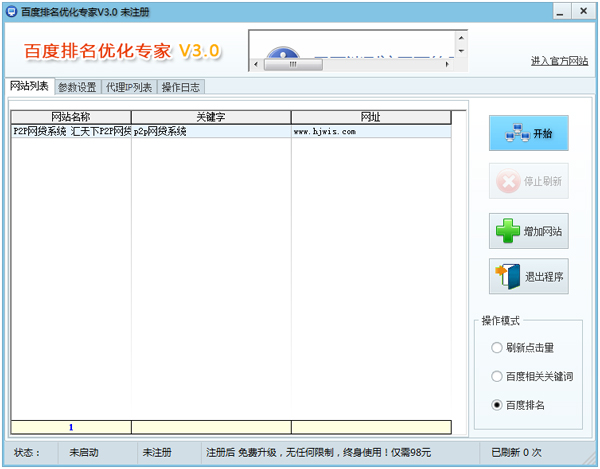
Task: Click the 网站名称 column header
Action: [x=71, y=117]
